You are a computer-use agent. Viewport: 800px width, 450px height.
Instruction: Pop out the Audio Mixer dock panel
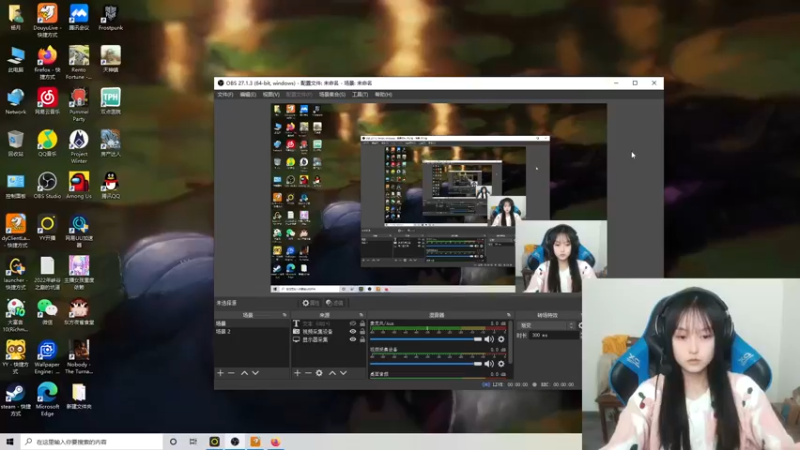pos(509,315)
